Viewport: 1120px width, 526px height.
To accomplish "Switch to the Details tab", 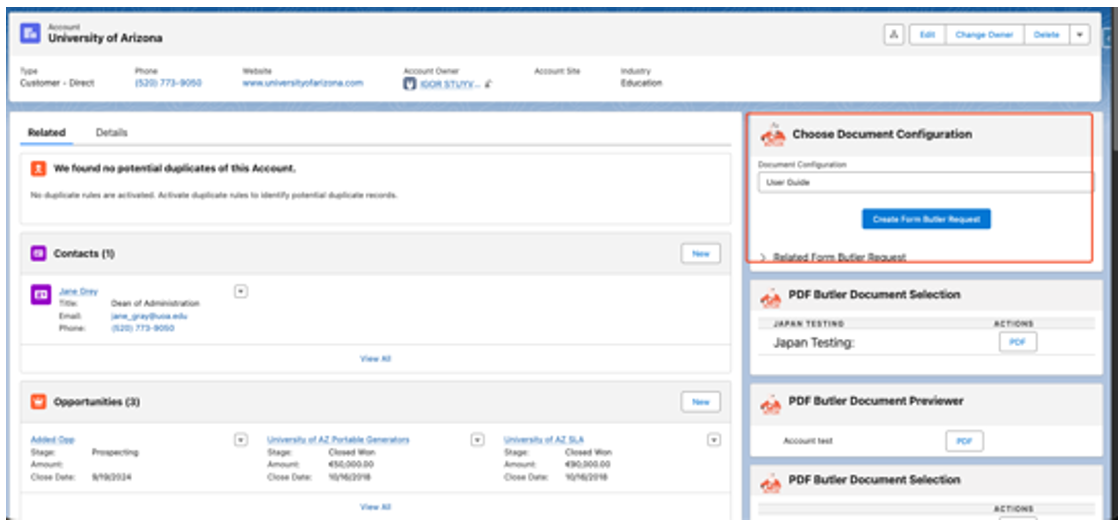I will click(111, 132).
